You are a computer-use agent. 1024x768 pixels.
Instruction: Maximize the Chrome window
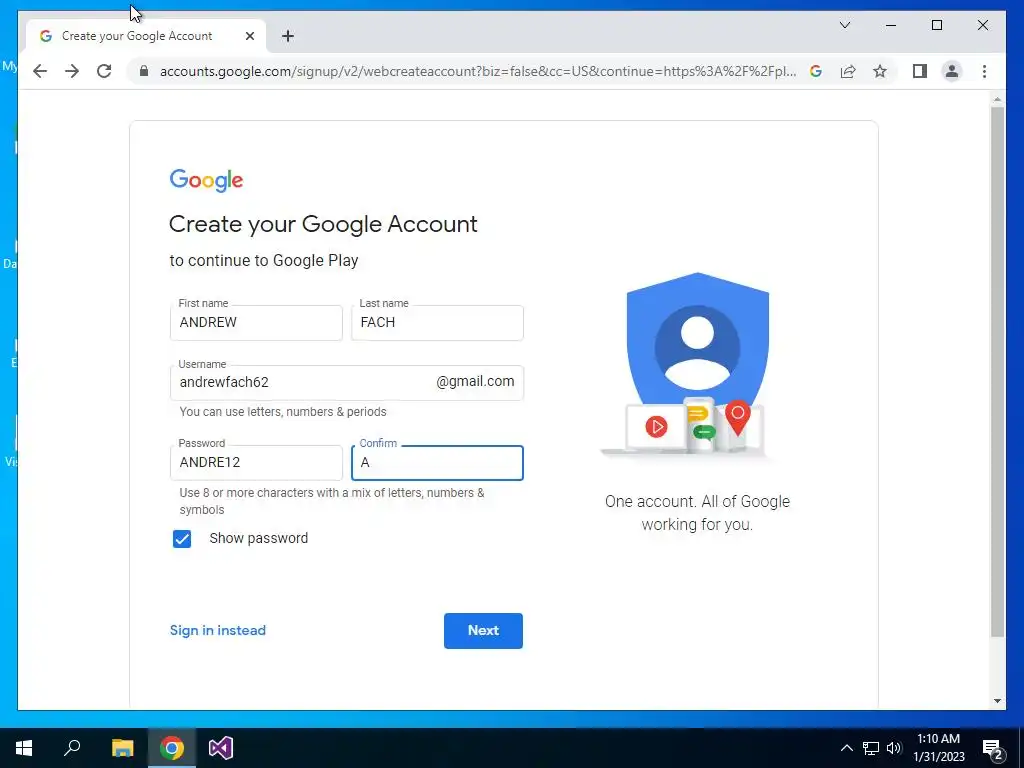point(936,25)
